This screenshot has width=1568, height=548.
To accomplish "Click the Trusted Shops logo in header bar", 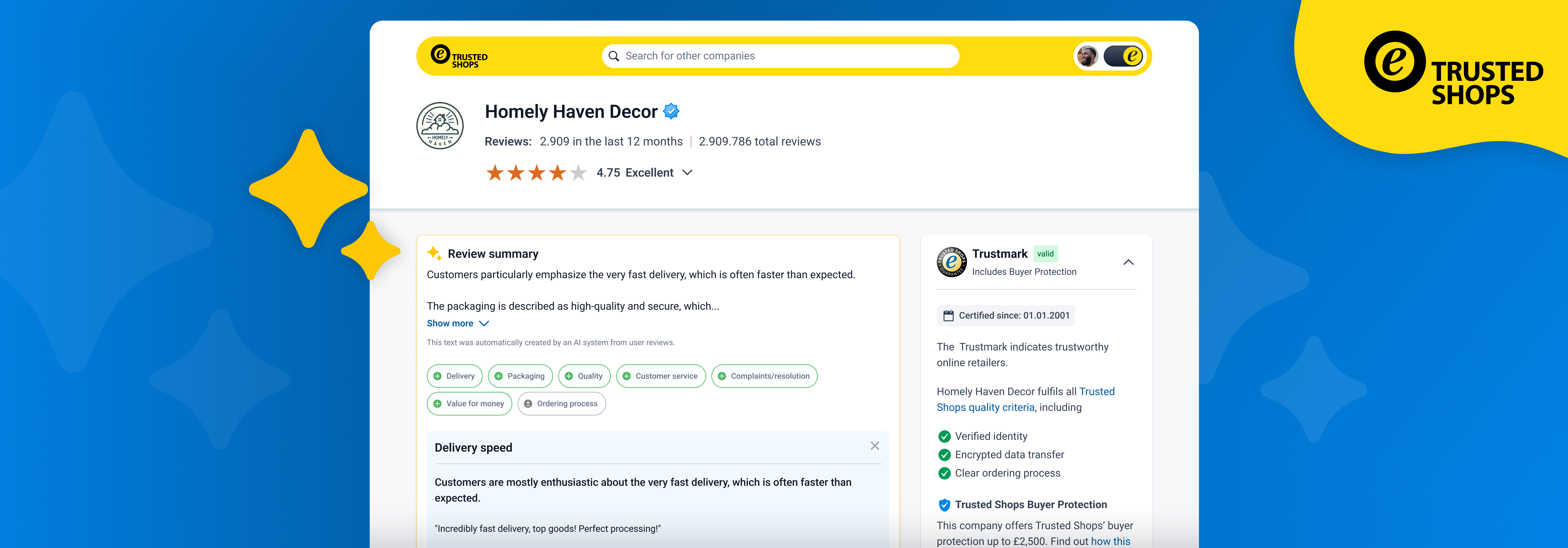I will point(459,56).
